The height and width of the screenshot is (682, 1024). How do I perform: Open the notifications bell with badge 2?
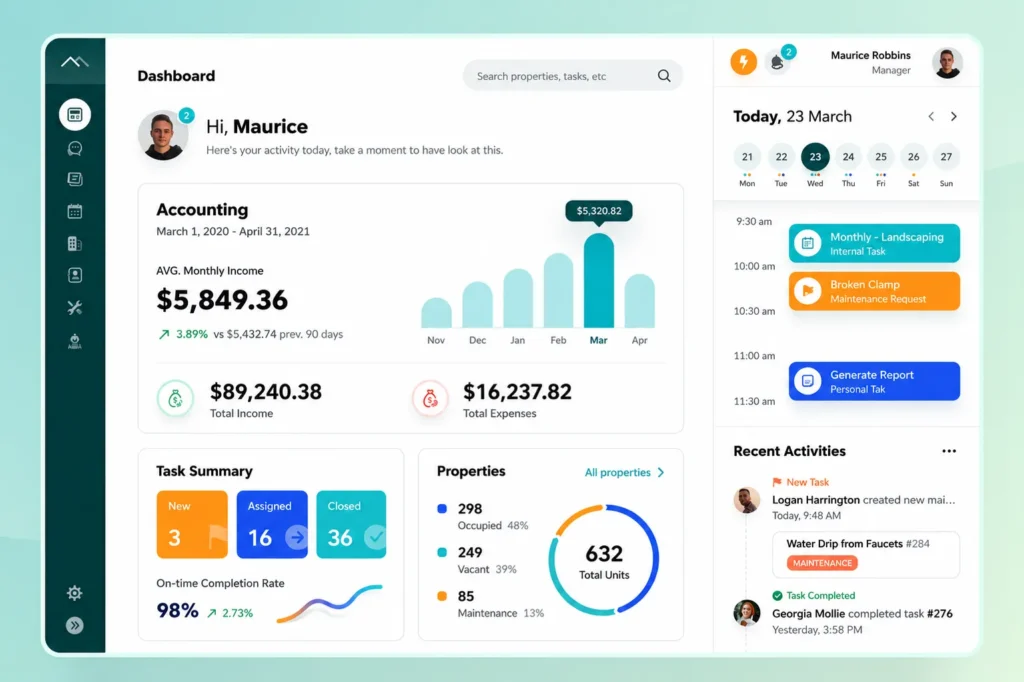click(x=777, y=62)
